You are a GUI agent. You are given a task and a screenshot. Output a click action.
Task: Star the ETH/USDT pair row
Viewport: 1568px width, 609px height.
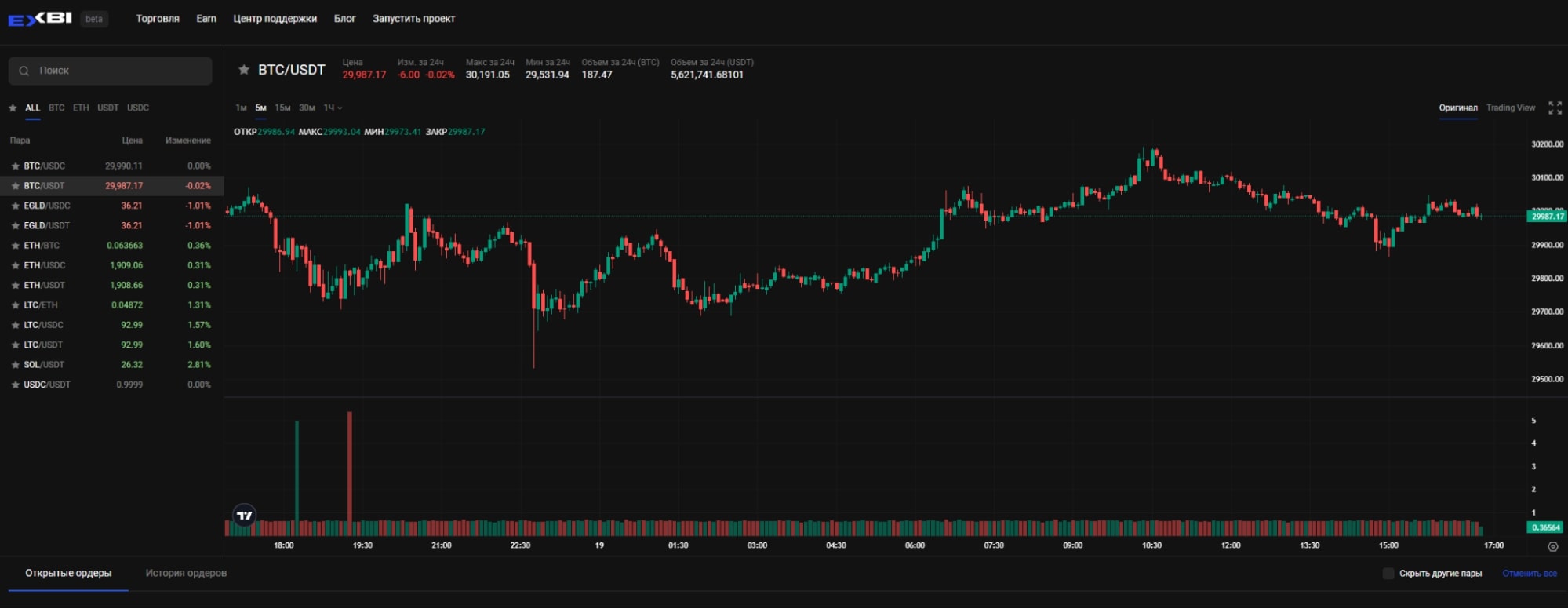15,286
